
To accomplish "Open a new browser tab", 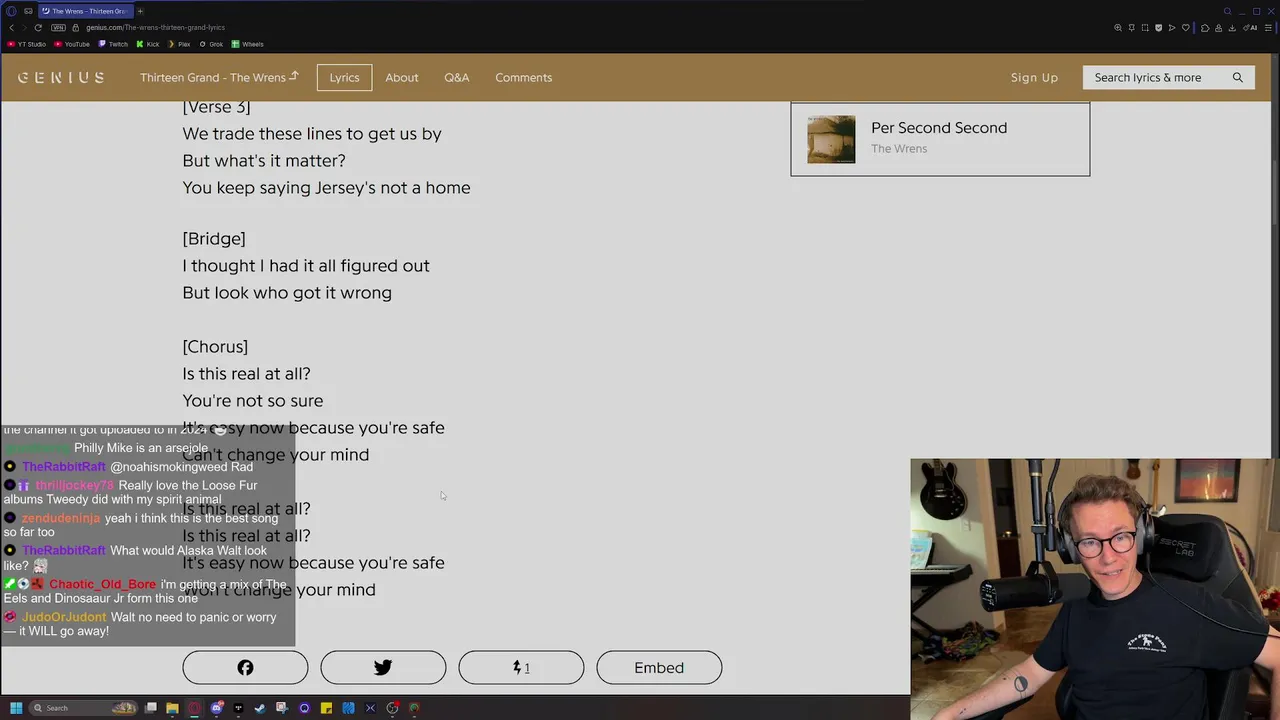I will coord(140,11).
